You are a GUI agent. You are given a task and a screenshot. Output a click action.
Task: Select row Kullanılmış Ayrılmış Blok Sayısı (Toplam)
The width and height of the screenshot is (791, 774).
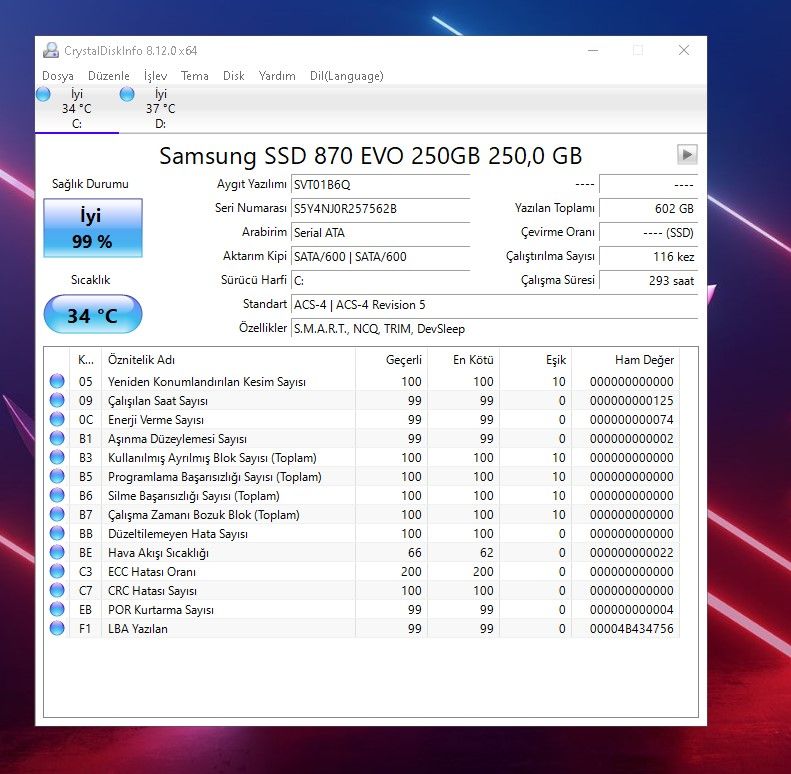(x=362, y=458)
